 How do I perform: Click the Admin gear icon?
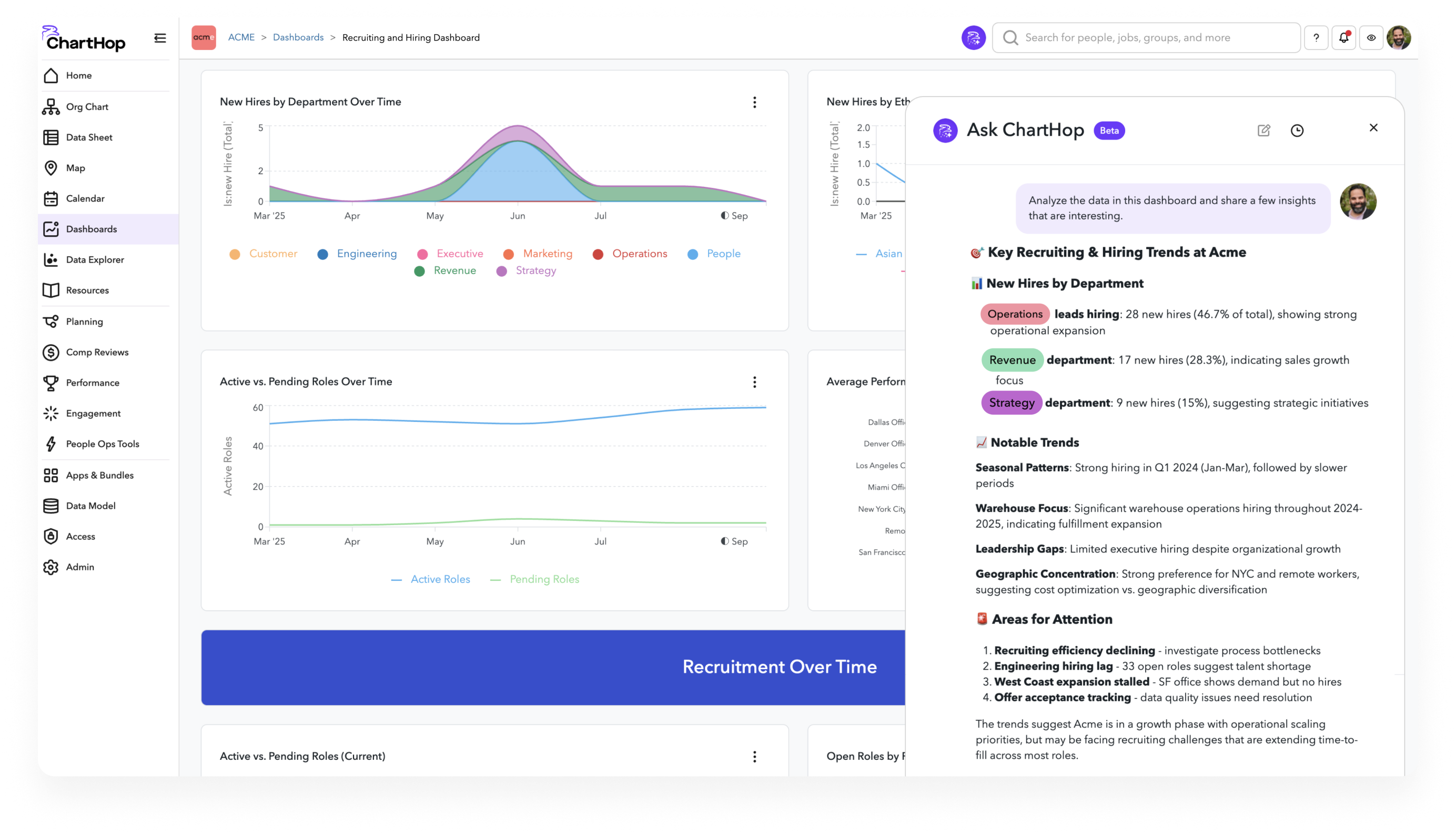click(x=51, y=567)
